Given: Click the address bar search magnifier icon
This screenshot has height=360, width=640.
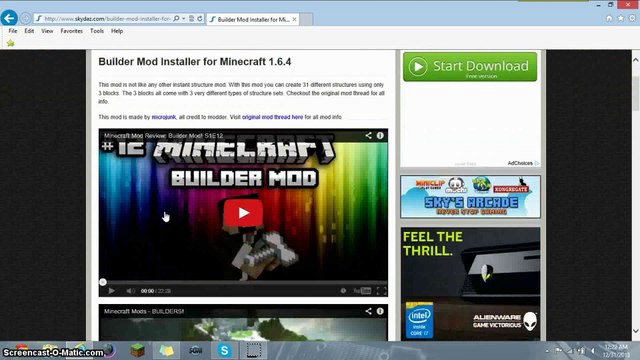Looking at the screenshot, I should [x=176, y=18].
